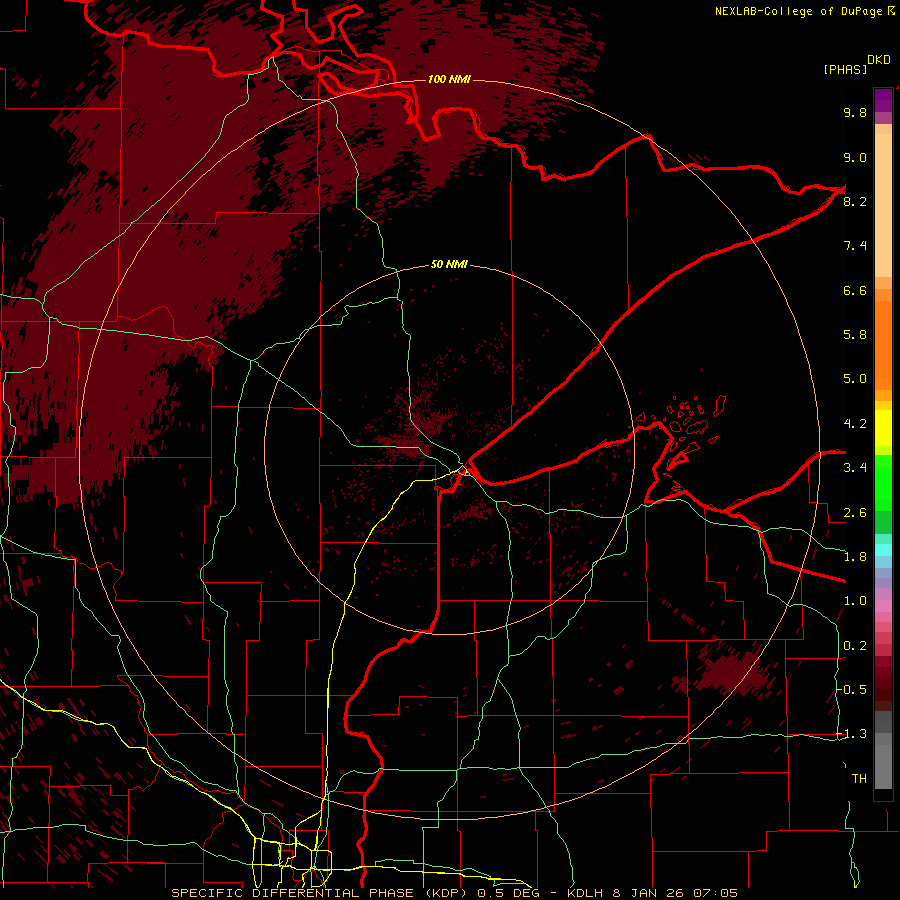Pick the gray segment at color bar bottom
This screenshot has width=900, height=900.
click(883, 767)
